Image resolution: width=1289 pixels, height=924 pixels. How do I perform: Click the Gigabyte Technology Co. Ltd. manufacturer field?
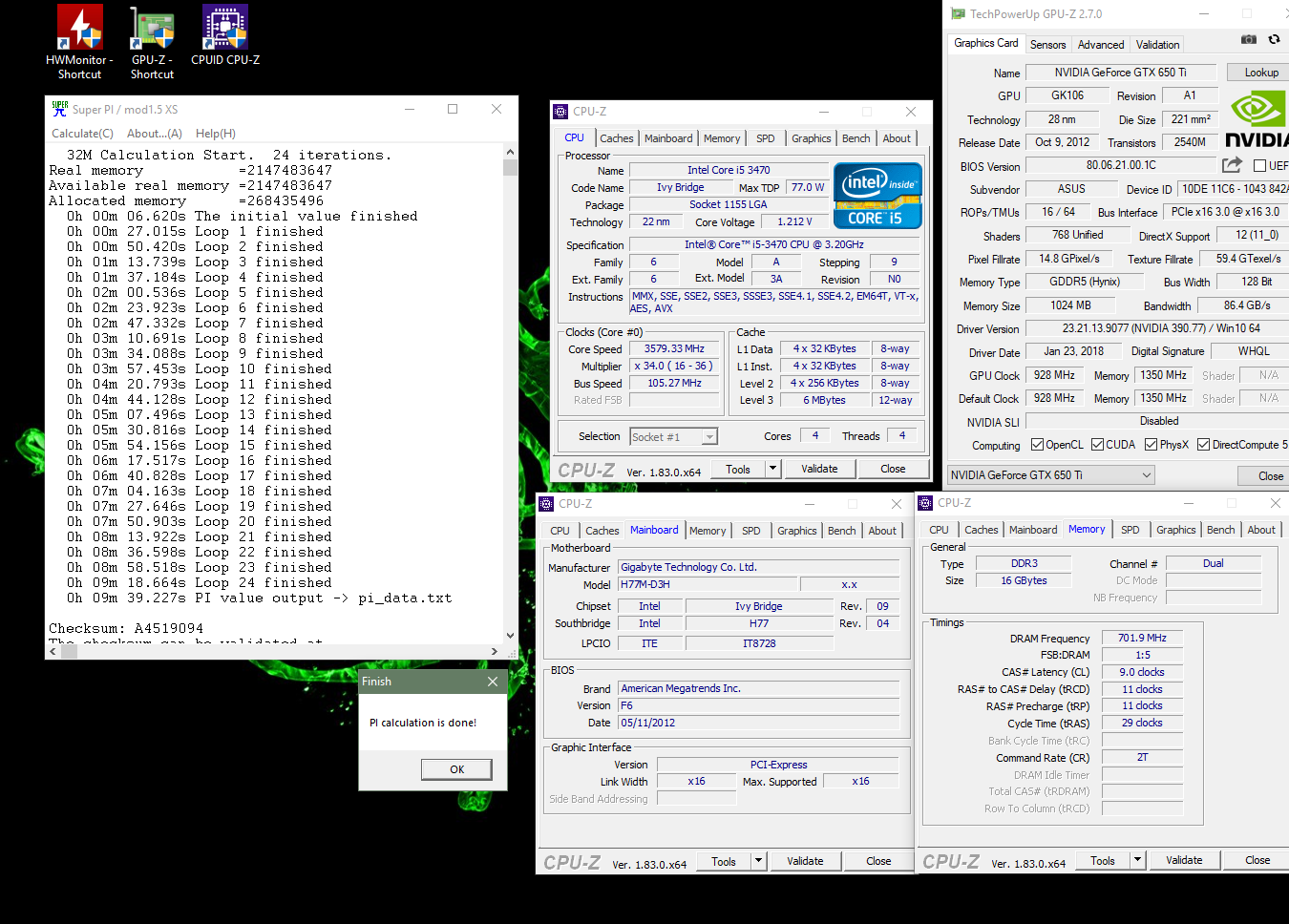click(759, 567)
